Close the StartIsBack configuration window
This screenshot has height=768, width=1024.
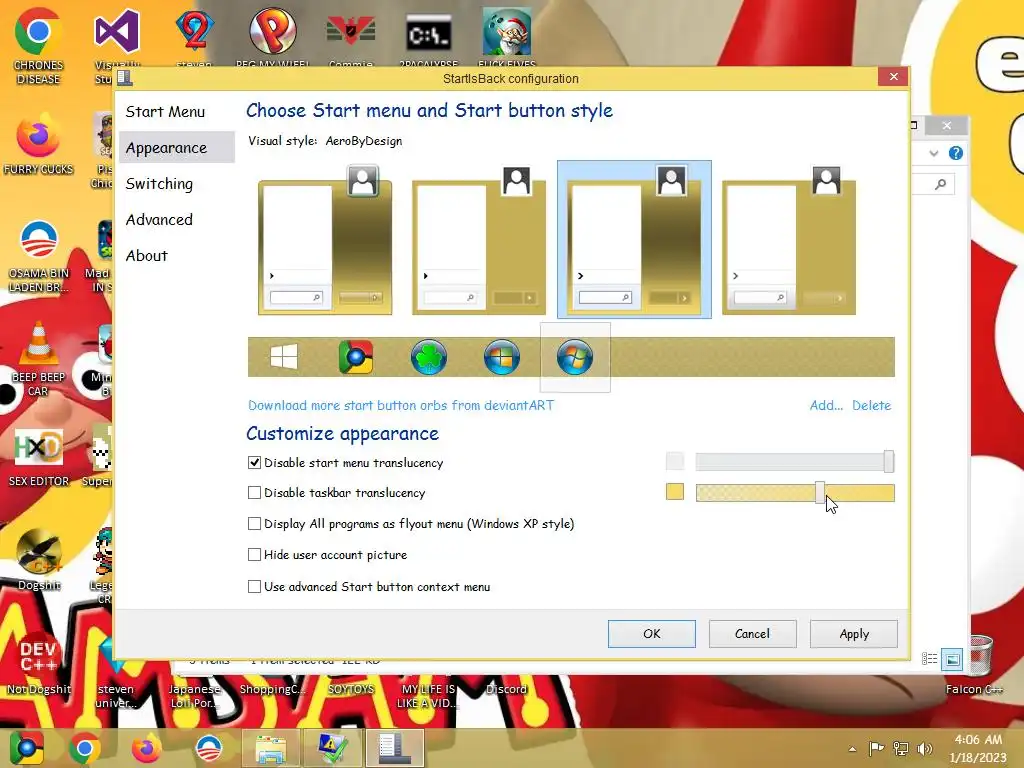click(x=893, y=76)
